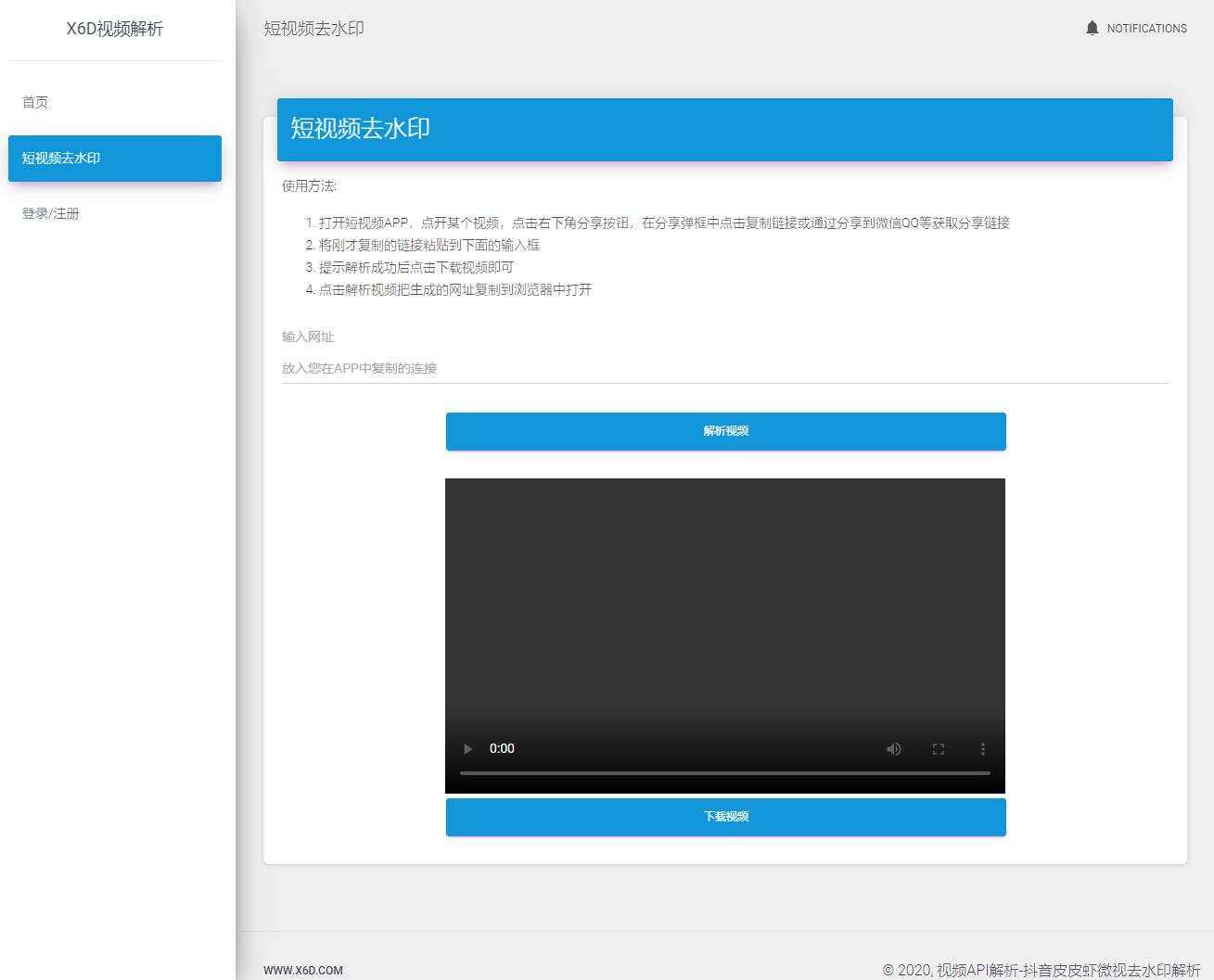Image resolution: width=1214 pixels, height=980 pixels.
Task: Click the X6D视频解析 logo text in sidebar
Action: tap(114, 29)
